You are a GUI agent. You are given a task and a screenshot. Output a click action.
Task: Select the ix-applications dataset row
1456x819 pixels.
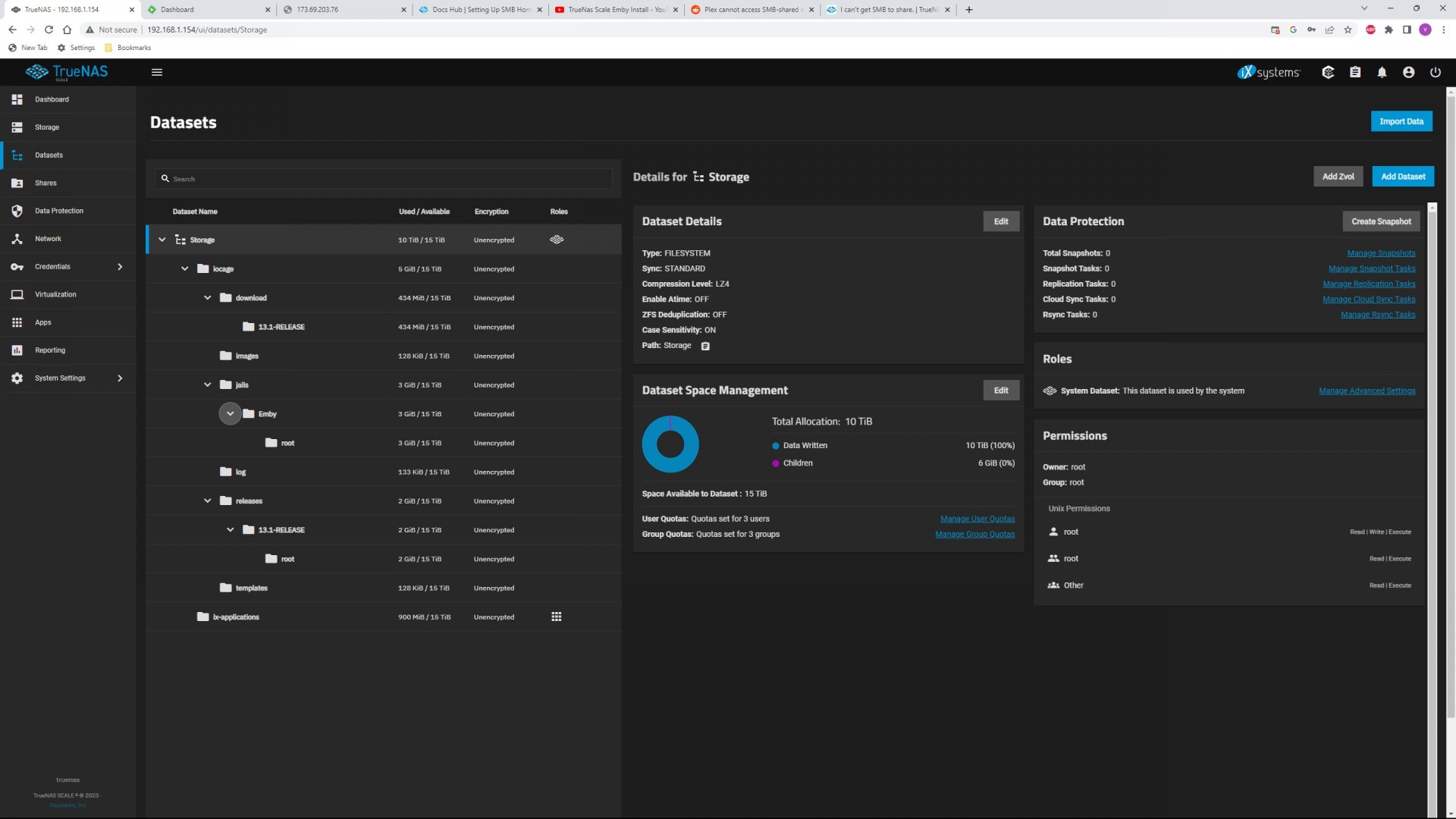coord(384,617)
